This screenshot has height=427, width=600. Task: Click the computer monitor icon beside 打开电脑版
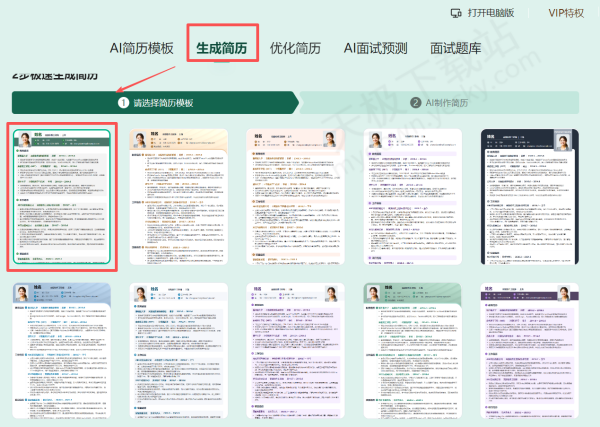[457, 13]
